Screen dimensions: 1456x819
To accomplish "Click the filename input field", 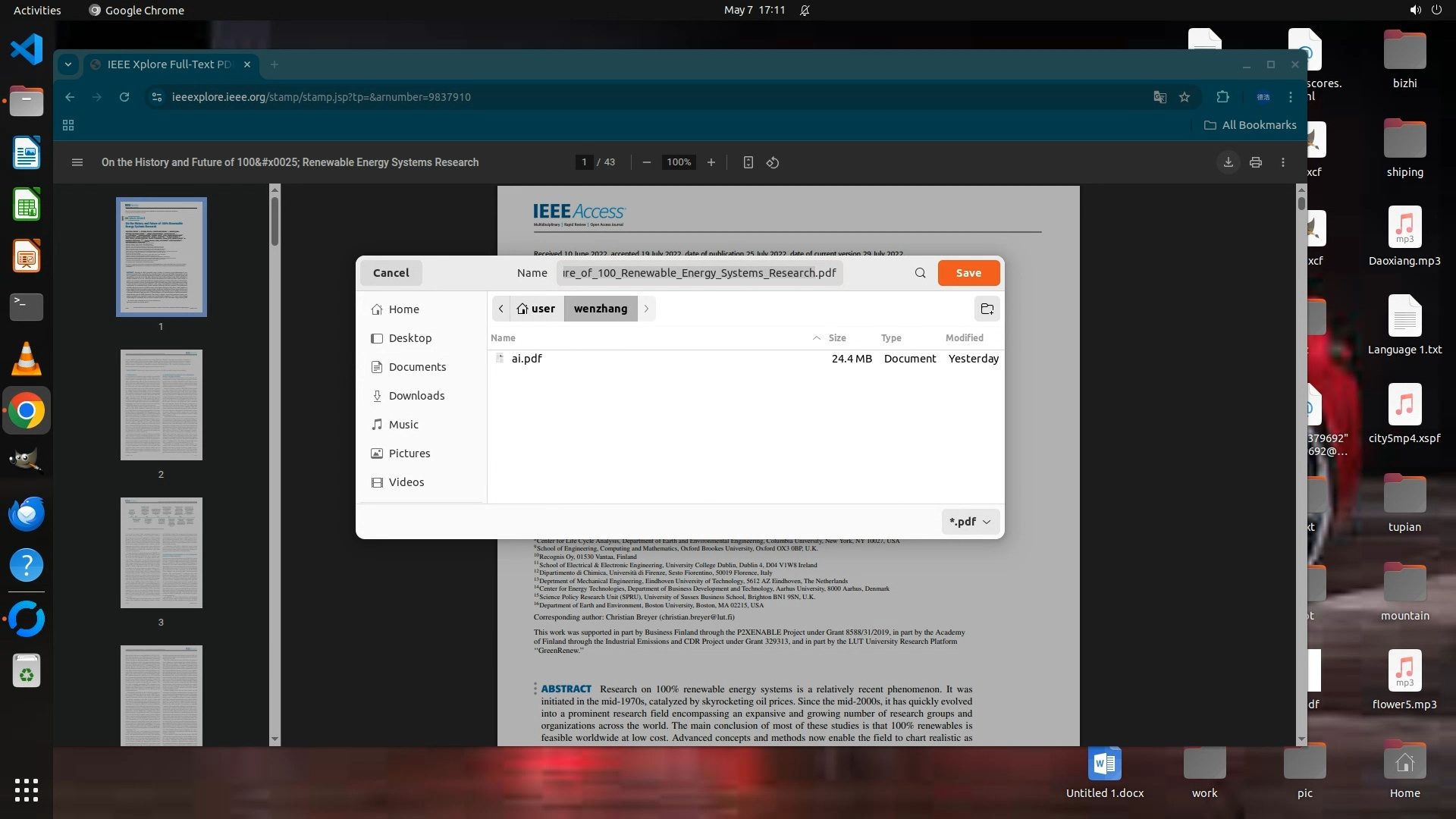I will 699,273.
